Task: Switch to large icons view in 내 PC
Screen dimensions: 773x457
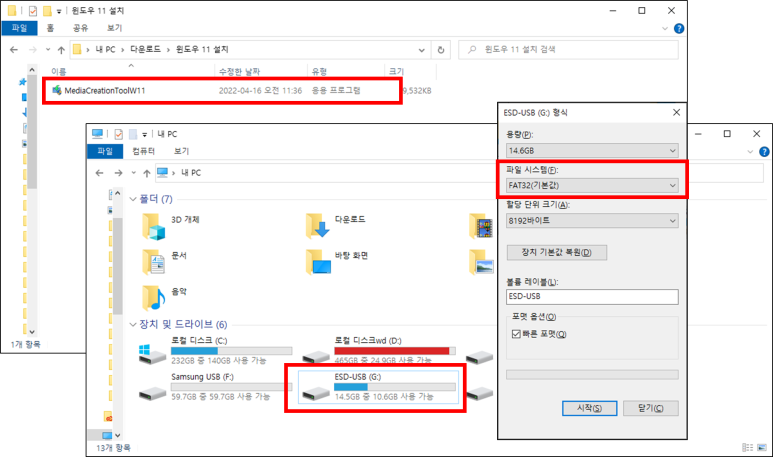Action: tap(762, 448)
